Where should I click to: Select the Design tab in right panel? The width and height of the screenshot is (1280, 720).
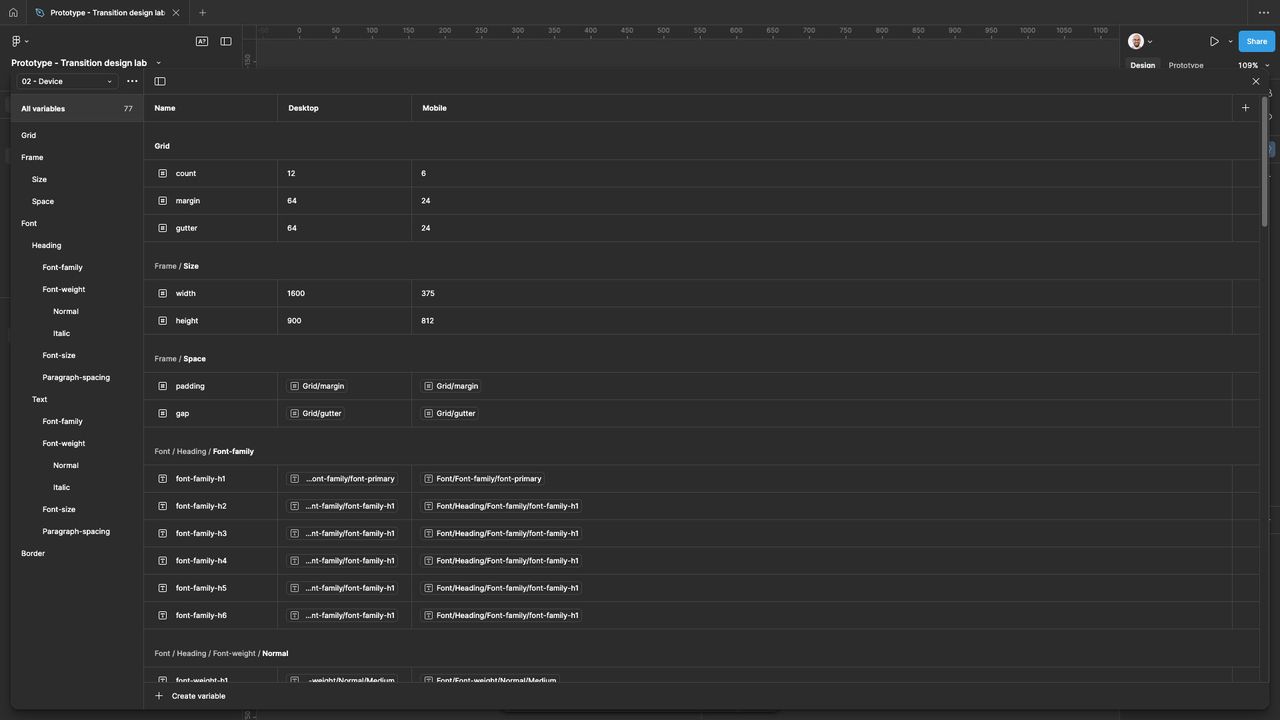coord(1142,65)
